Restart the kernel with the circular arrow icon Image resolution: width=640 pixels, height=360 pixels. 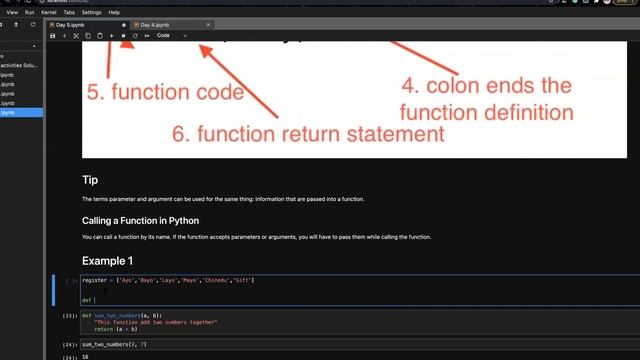coord(135,36)
